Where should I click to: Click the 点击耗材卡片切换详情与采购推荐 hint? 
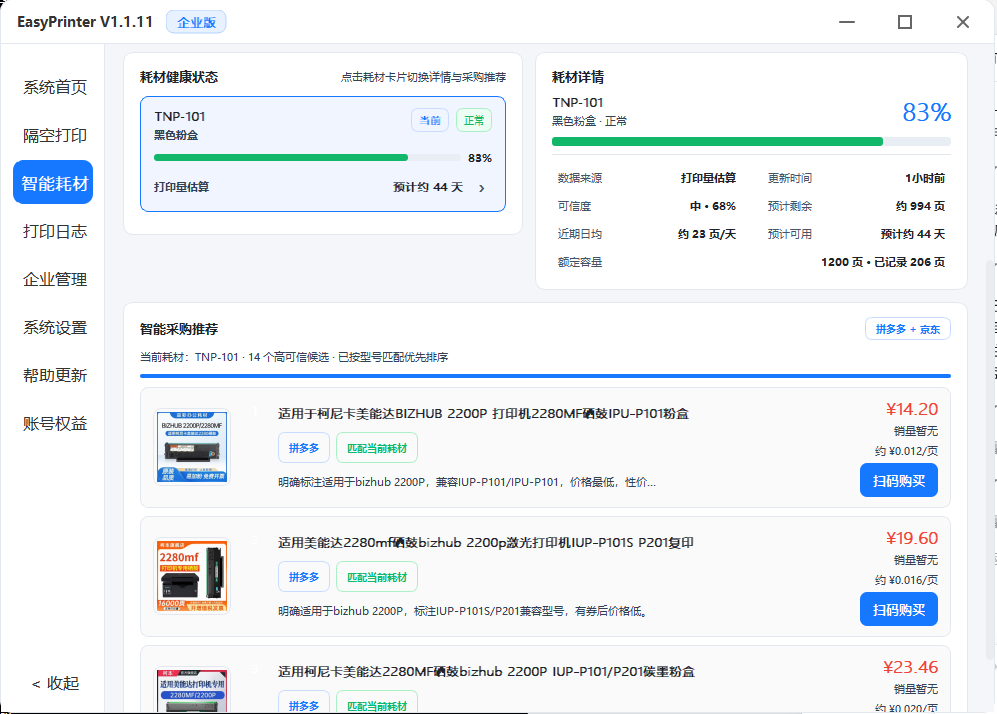pos(423,77)
